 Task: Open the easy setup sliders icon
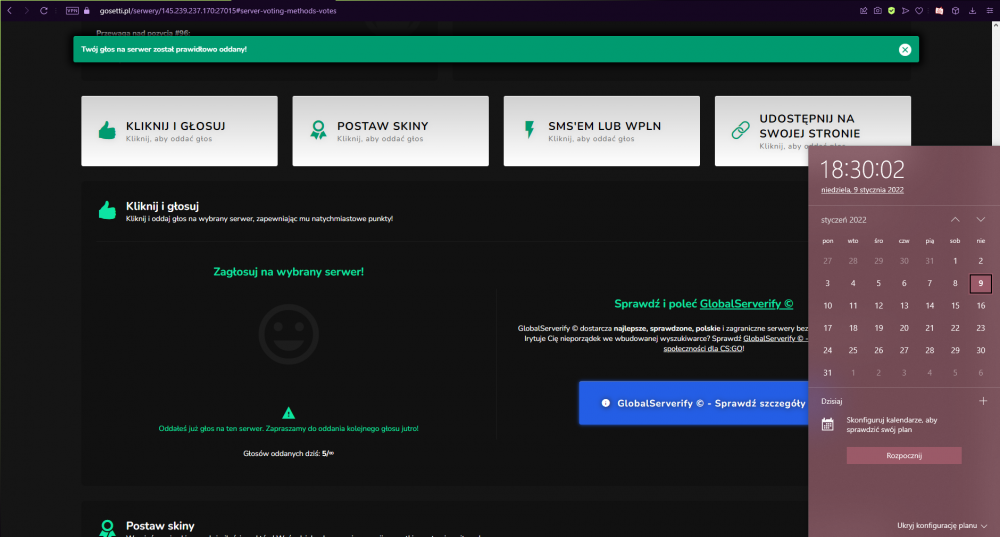(990, 11)
